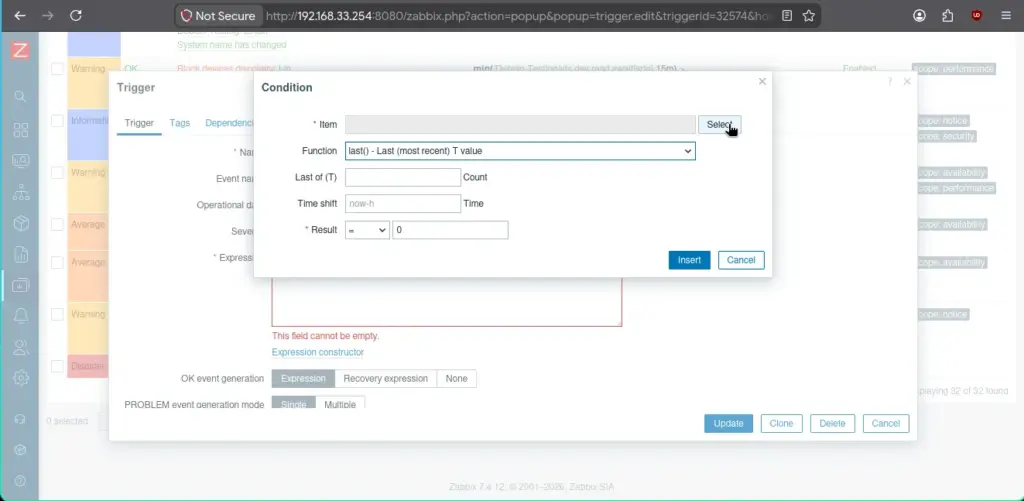Screen dimensions: 1024x501
Task: Open the Support headset sidebar icon
Action: point(20,419)
